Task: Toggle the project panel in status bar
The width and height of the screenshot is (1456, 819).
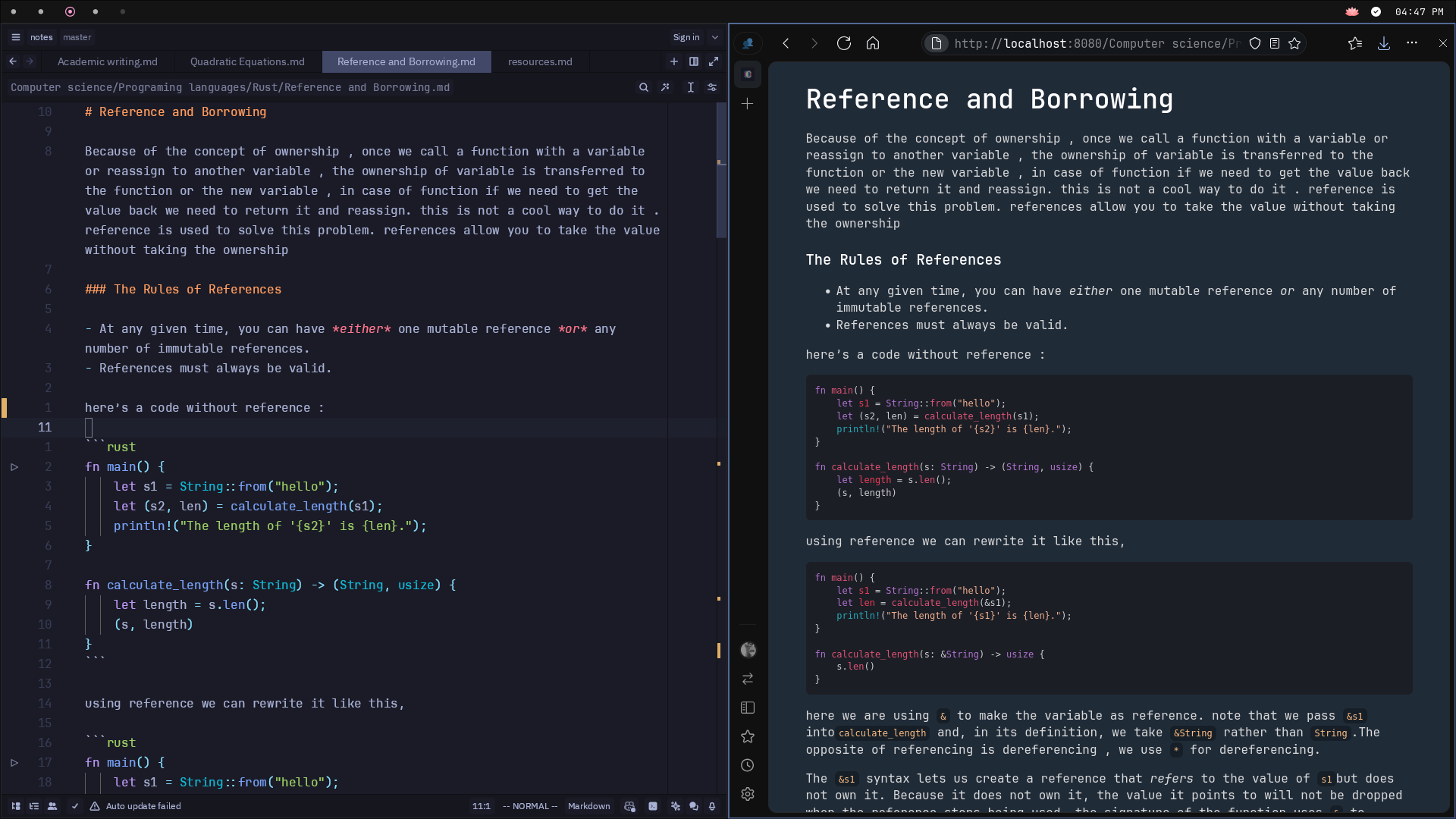Action: (x=16, y=806)
